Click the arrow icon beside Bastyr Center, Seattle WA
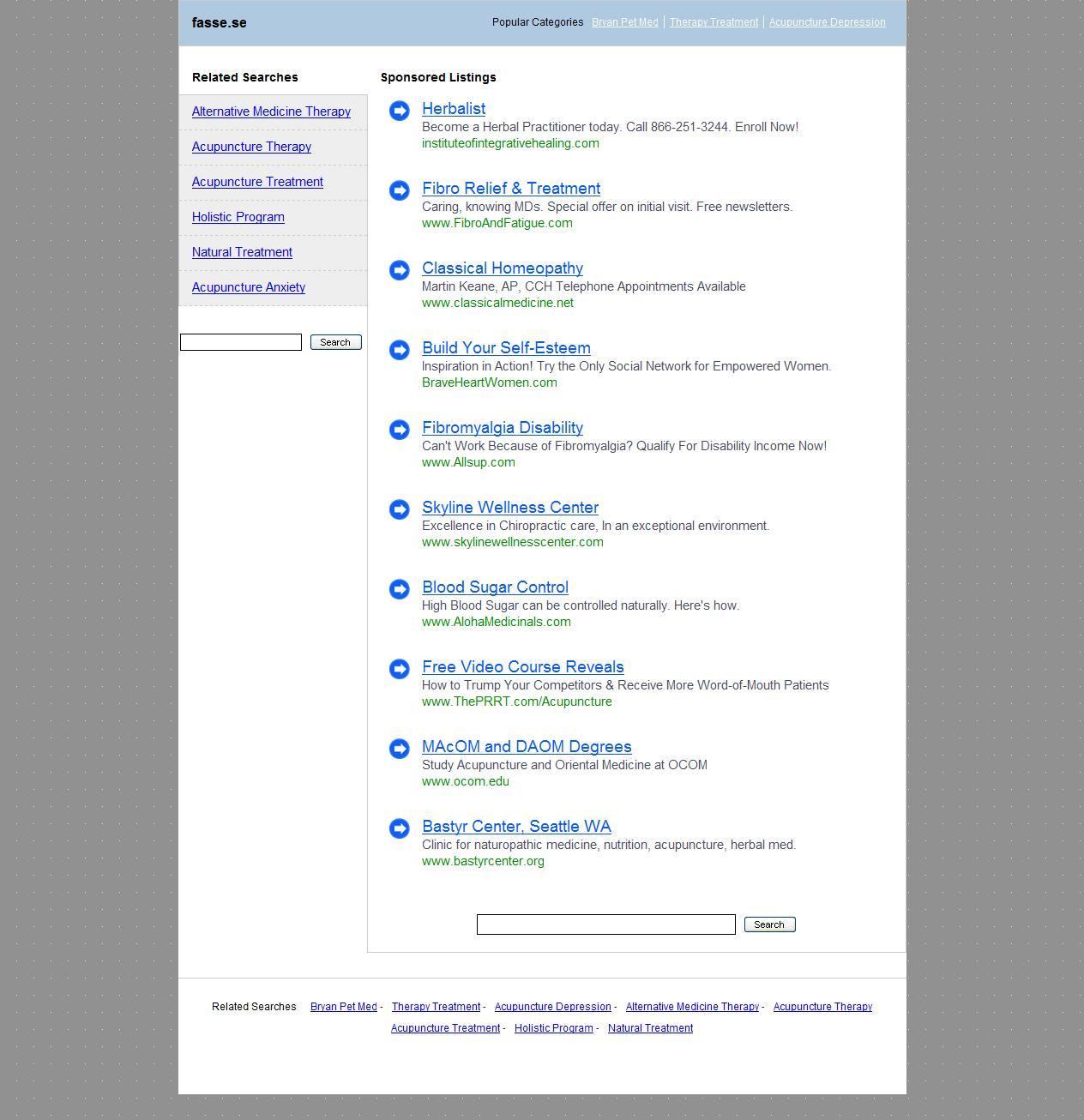 [x=400, y=828]
